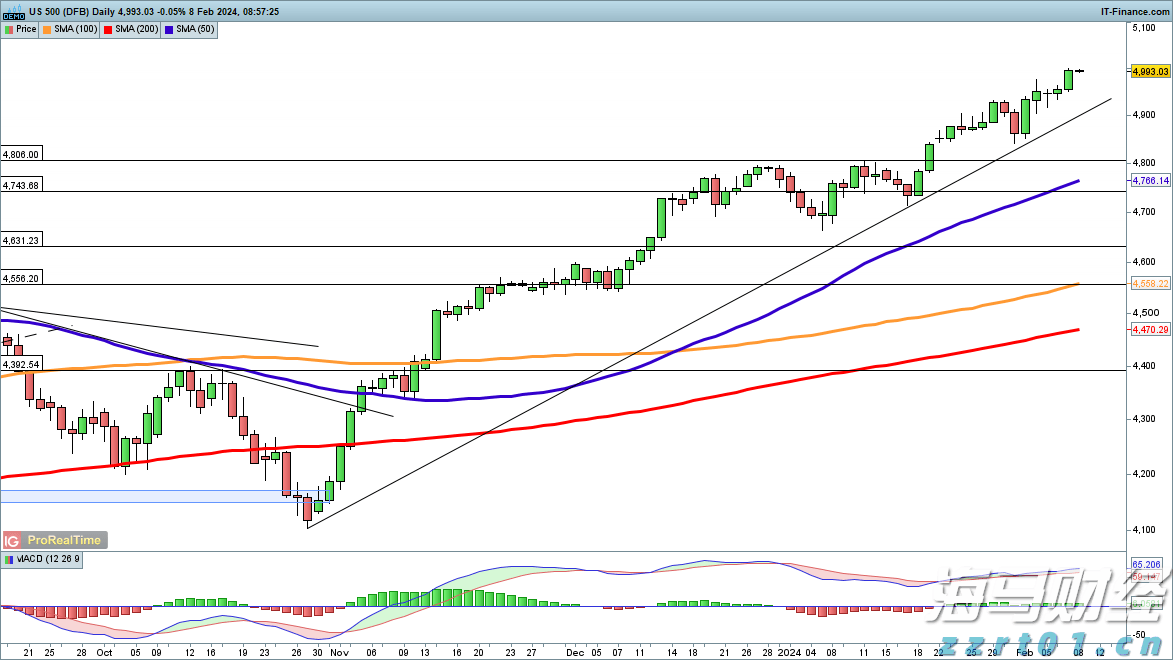Click the 4,556.20 horizontal level label
Screen dimensions: 1173x660
(21, 278)
